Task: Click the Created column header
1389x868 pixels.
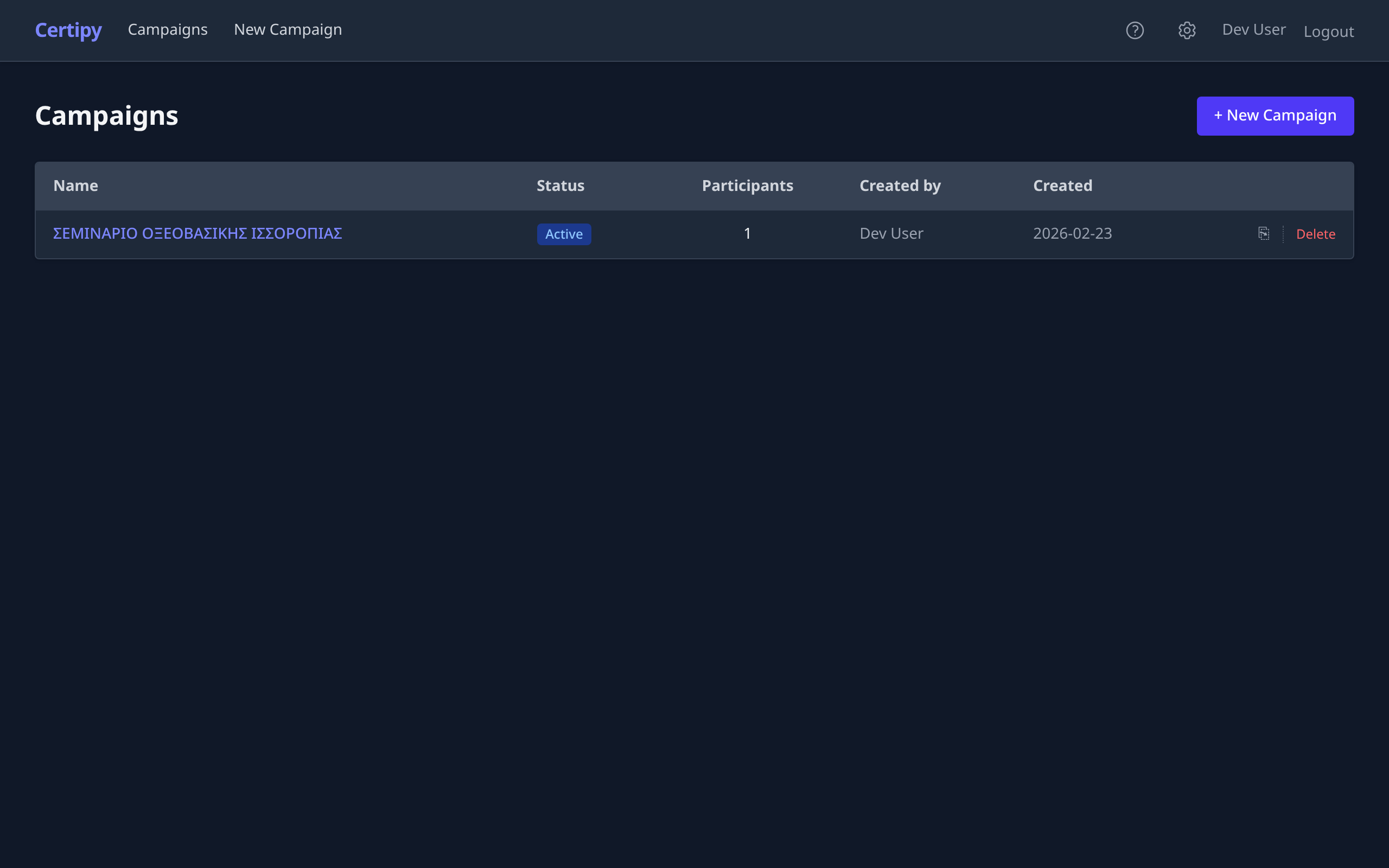Action: (1062, 186)
